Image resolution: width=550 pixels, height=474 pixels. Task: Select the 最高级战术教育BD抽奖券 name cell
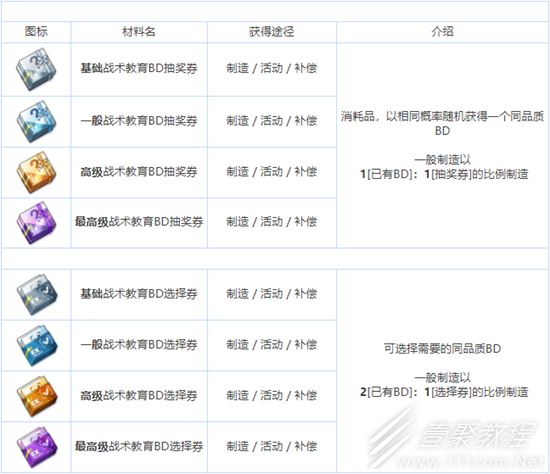tap(139, 222)
